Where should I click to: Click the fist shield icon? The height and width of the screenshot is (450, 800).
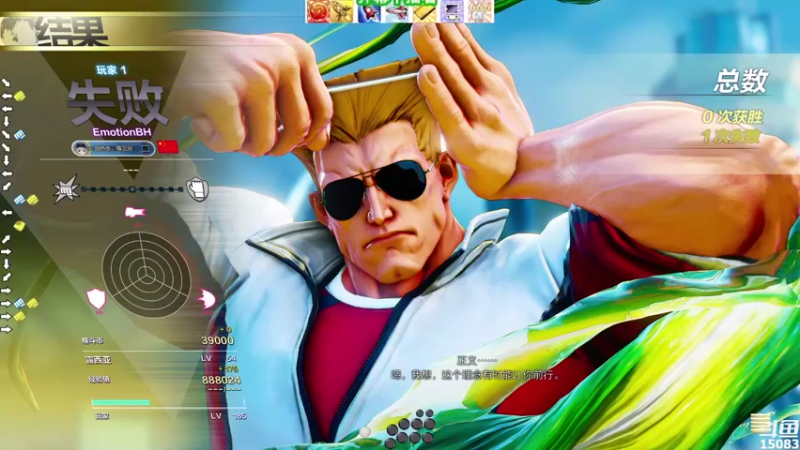[x=197, y=189]
